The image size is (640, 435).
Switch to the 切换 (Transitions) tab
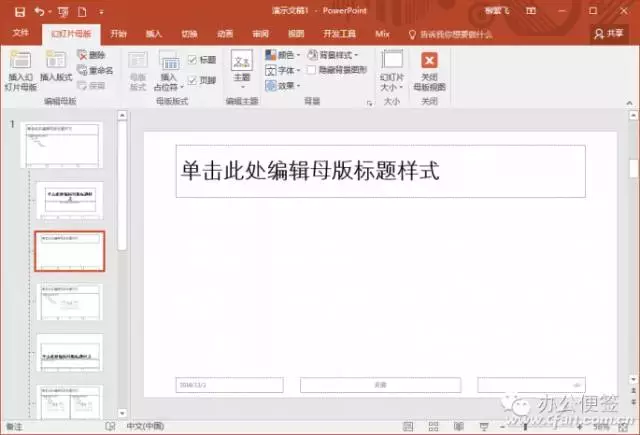click(189, 34)
